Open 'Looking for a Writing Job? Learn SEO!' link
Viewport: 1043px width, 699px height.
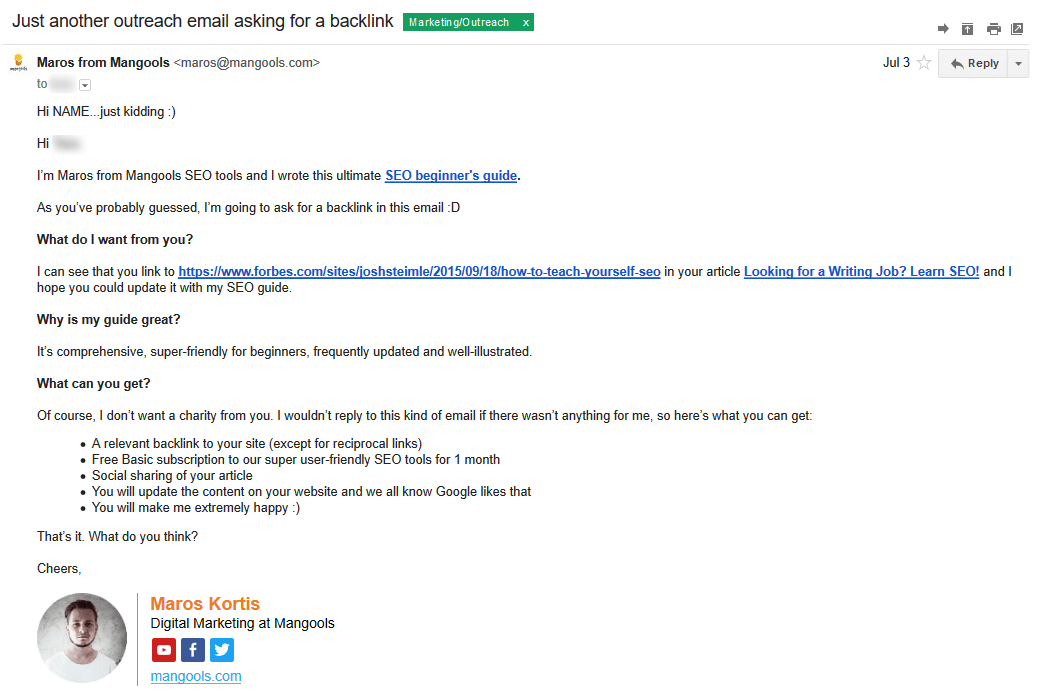pyautogui.click(x=861, y=271)
